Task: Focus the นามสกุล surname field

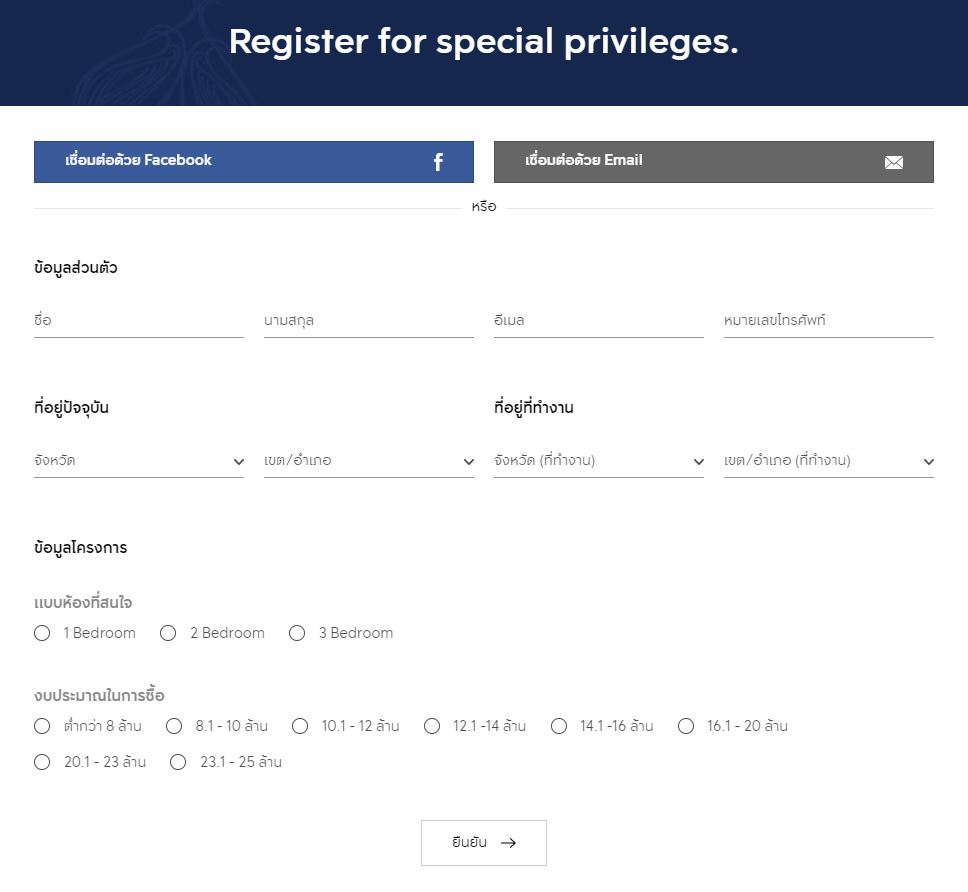Action: tap(368, 321)
